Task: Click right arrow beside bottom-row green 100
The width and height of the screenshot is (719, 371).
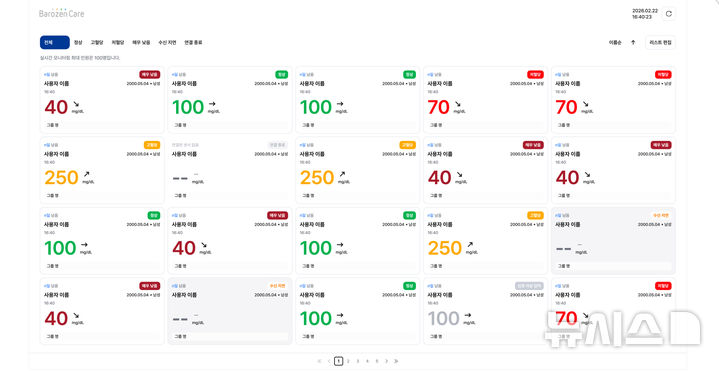Action: (x=339, y=315)
